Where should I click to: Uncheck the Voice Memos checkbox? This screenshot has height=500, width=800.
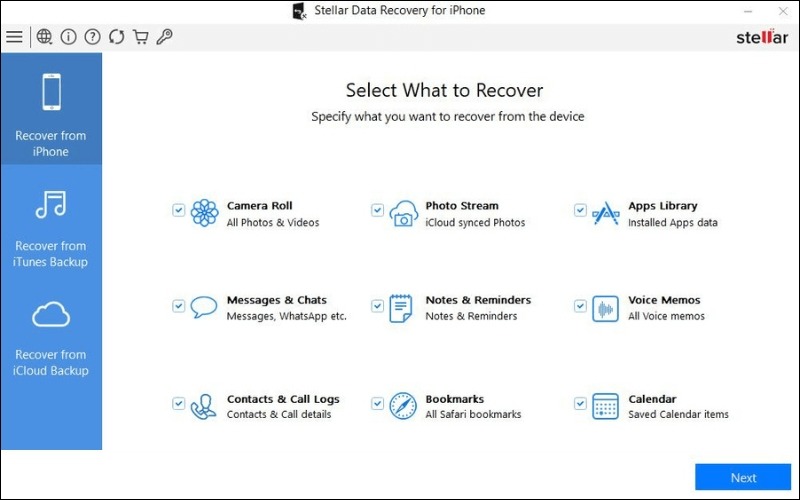tap(580, 306)
